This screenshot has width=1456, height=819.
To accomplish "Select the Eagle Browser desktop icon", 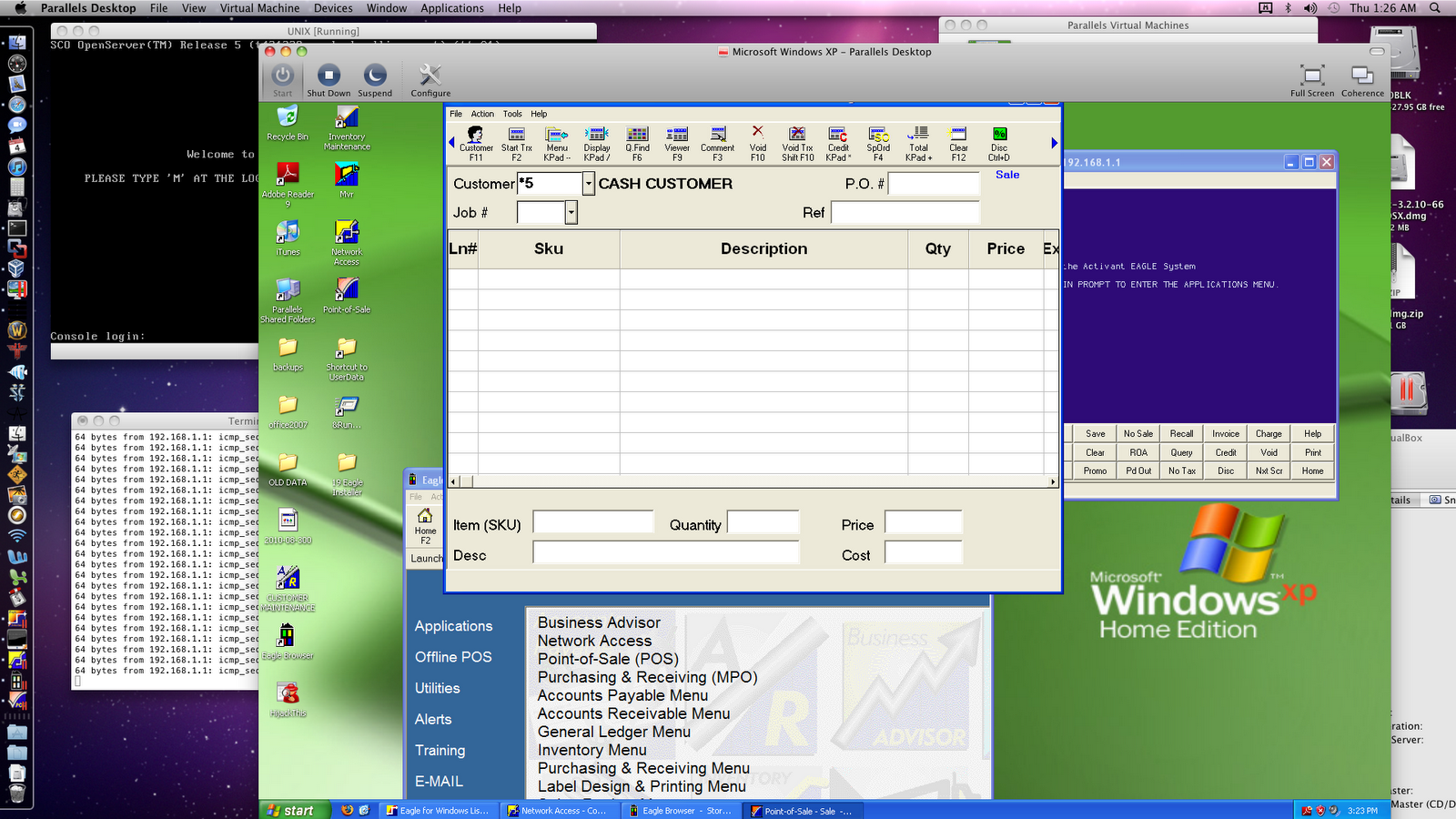I will coord(288,642).
